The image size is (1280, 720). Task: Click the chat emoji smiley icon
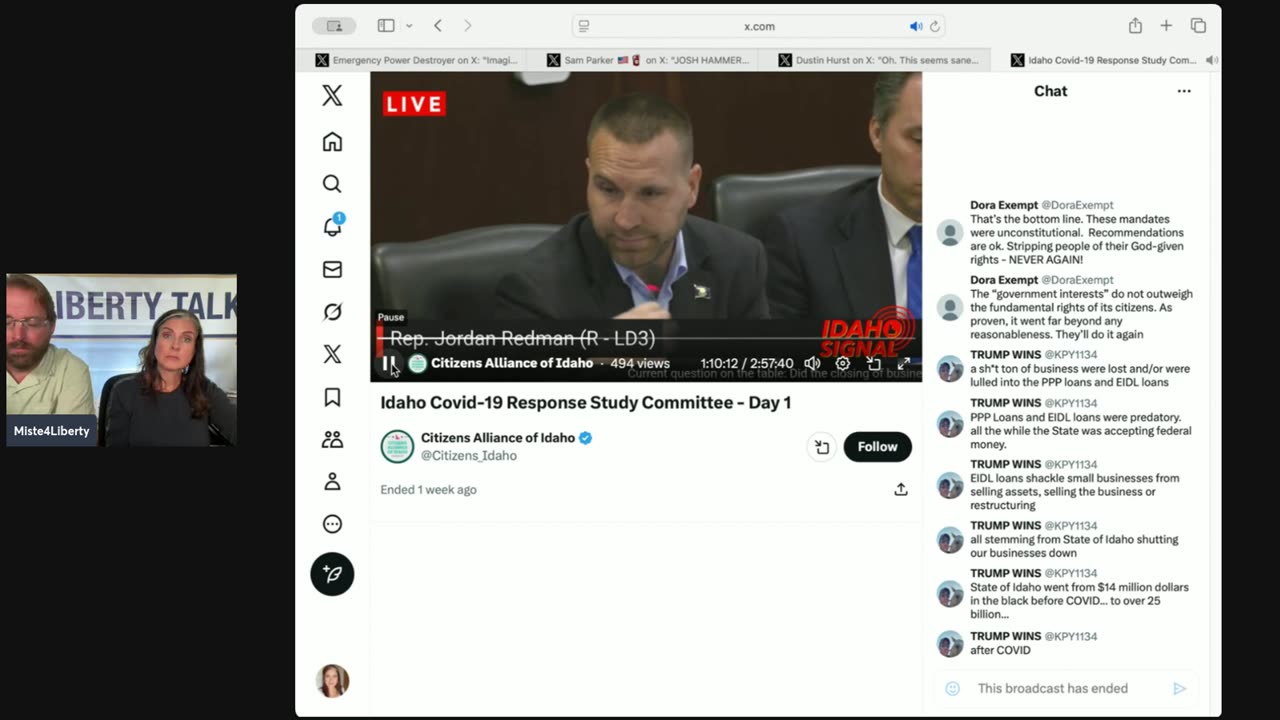[952, 688]
